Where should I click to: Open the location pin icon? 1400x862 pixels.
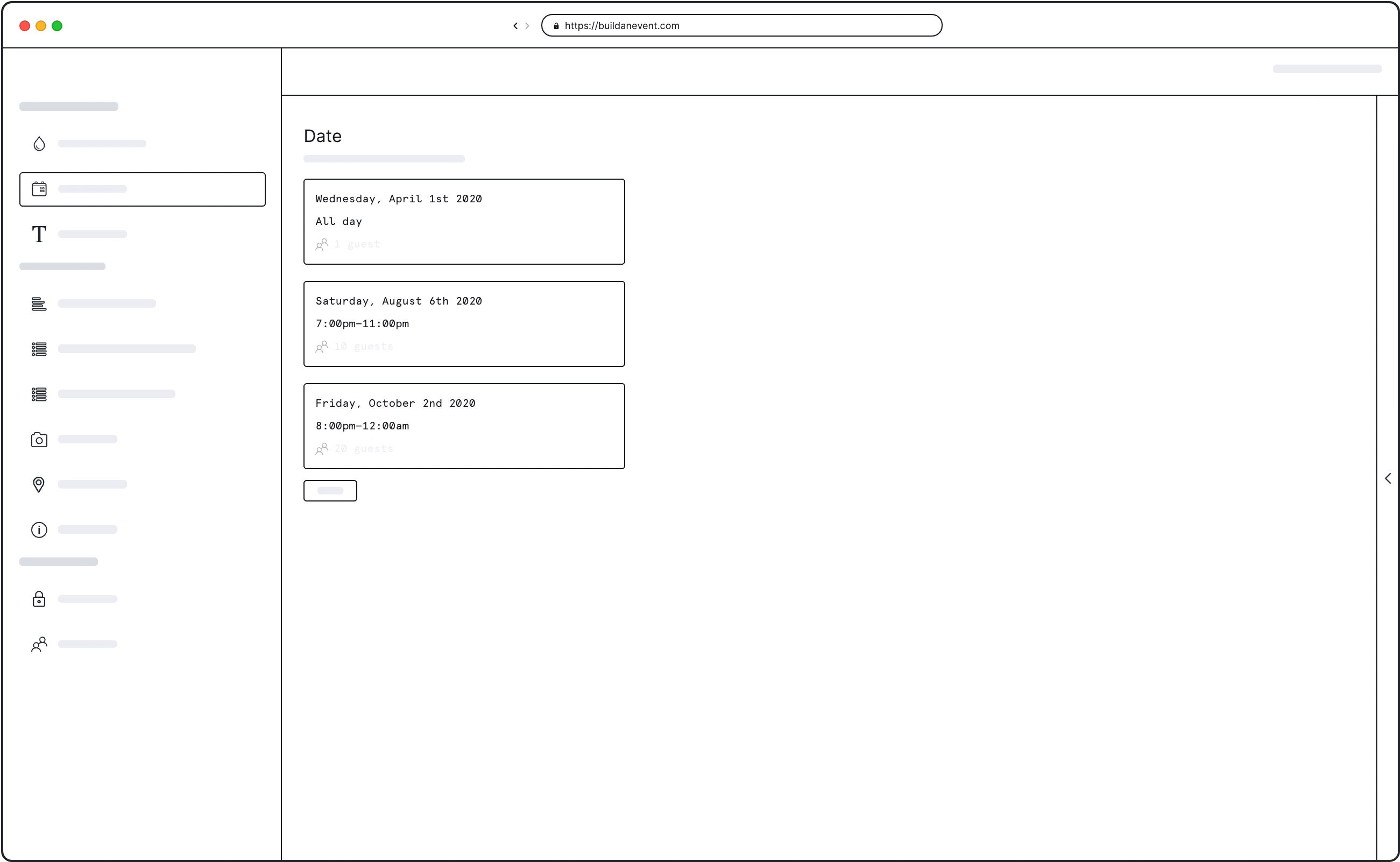click(39, 484)
